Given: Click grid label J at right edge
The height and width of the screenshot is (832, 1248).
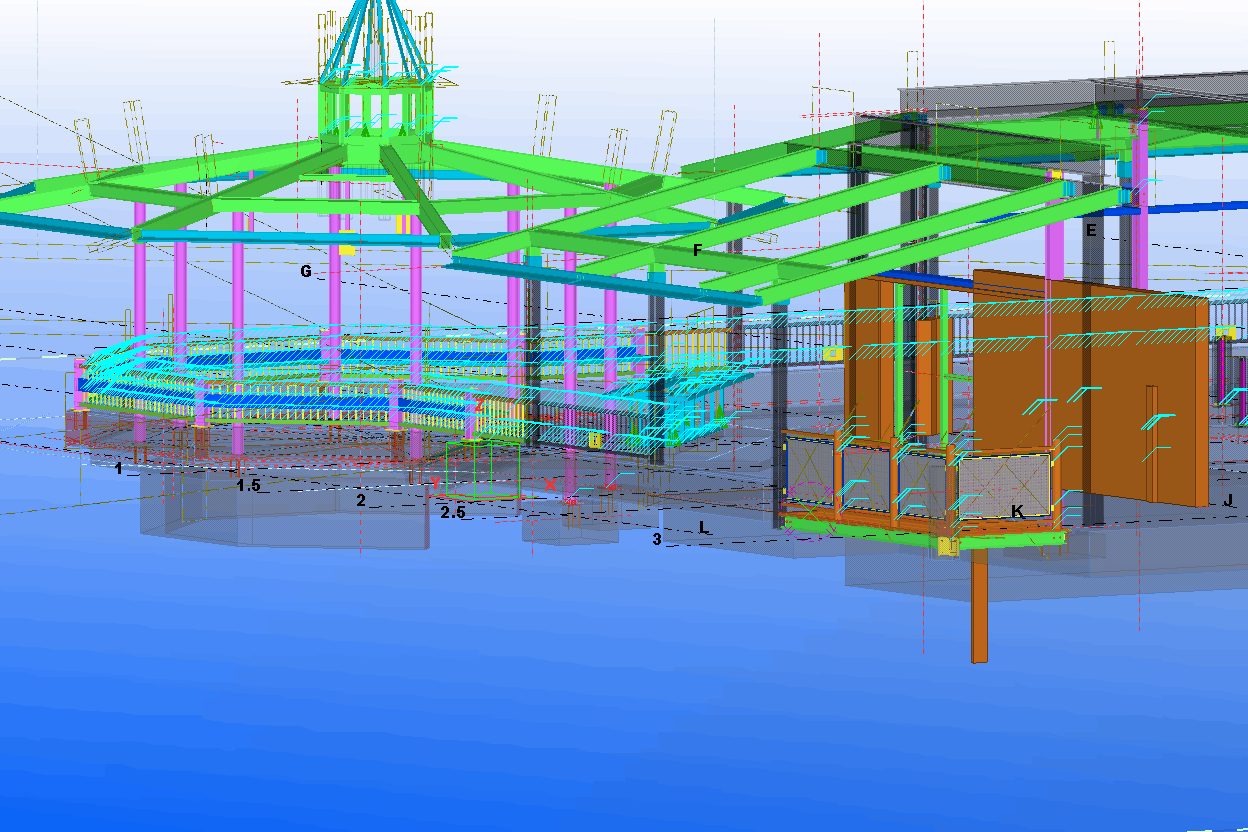Looking at the screenshot, I should point(1228,500).
